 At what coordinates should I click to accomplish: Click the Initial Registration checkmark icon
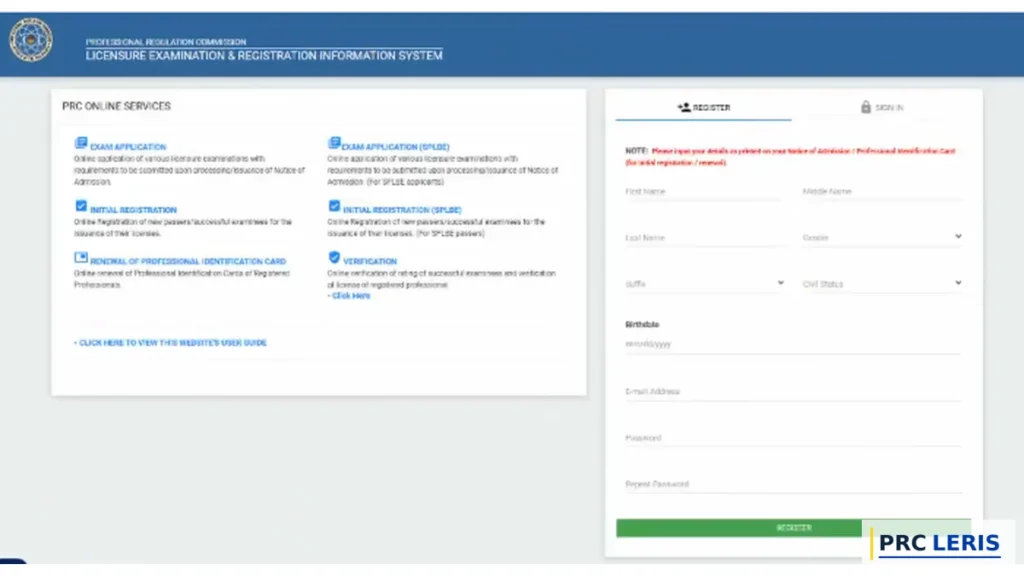pyautogui.click(x=81, y=206)
